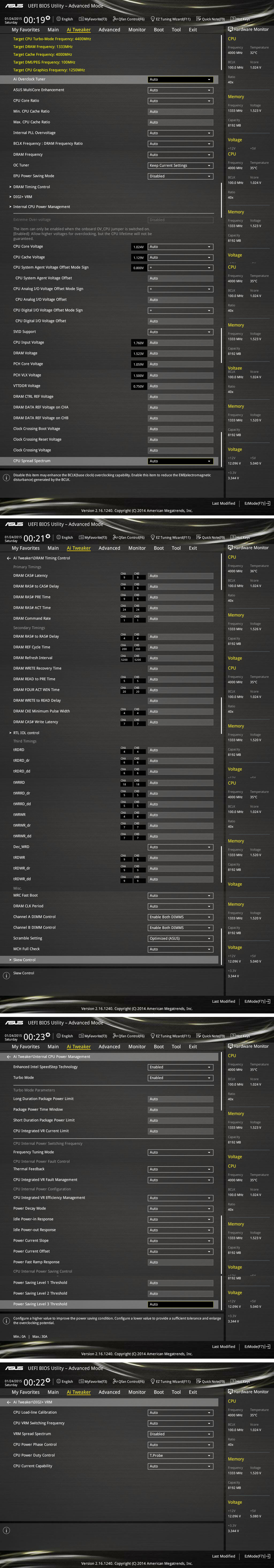274x1568 pixels.
Task: Switch to the Advanced tab on the 00:21 screen
Action: 109,548
